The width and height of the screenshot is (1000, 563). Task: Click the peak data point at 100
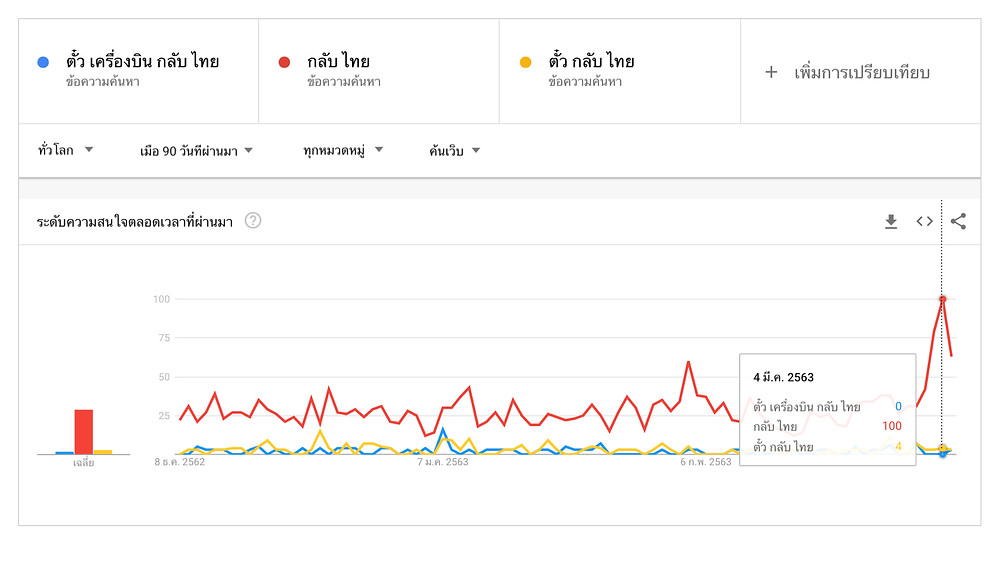942,299
